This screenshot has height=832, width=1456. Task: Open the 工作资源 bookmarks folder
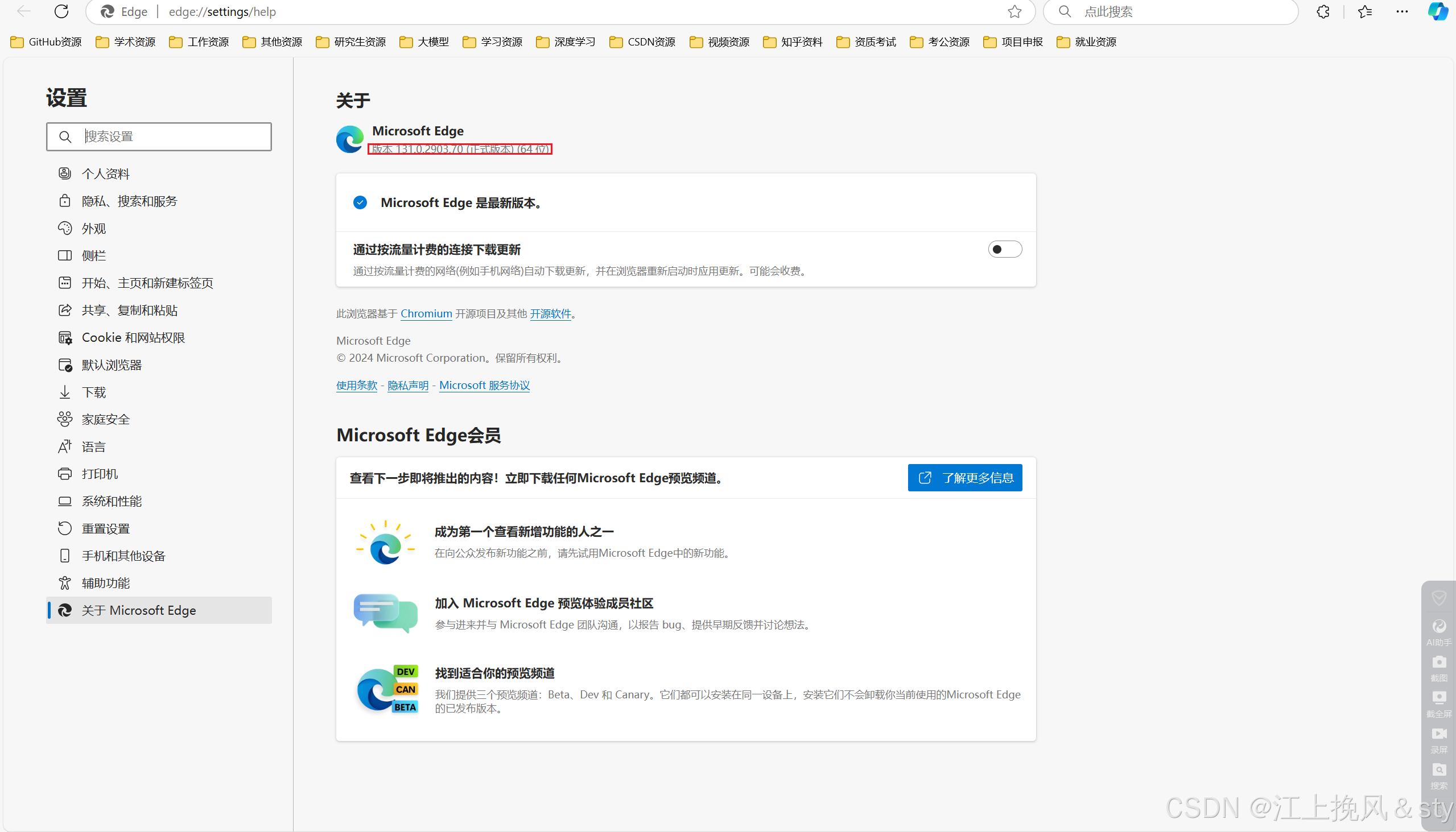click(x=199, y=42)
